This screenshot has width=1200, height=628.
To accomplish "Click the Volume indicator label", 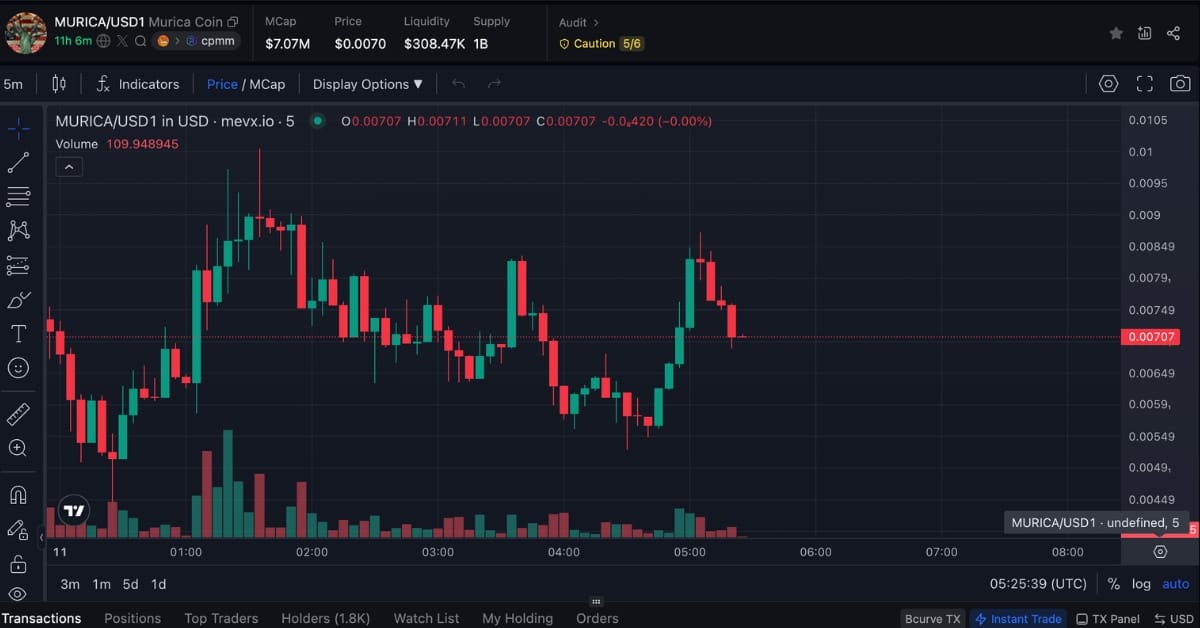I will [x=76, y=144].
